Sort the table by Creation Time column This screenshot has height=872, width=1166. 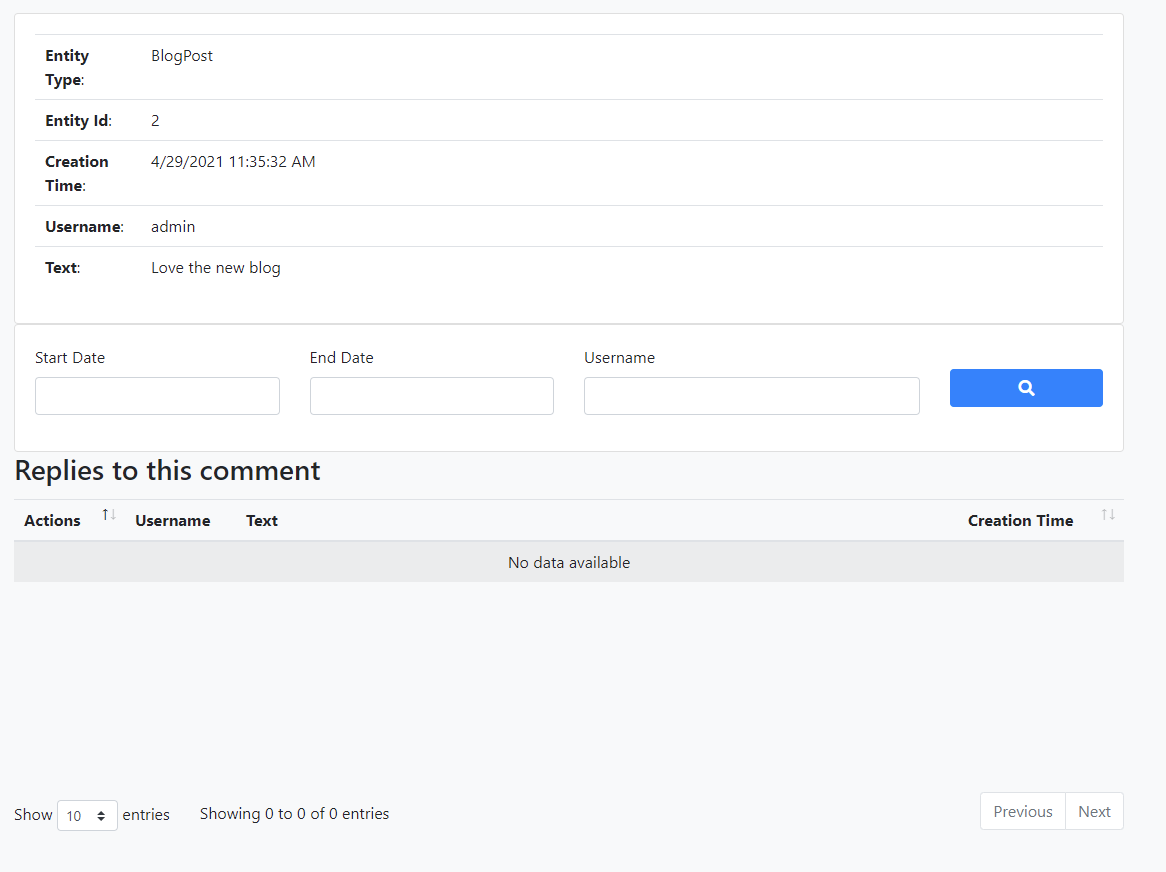click(x=1020, y=520)
